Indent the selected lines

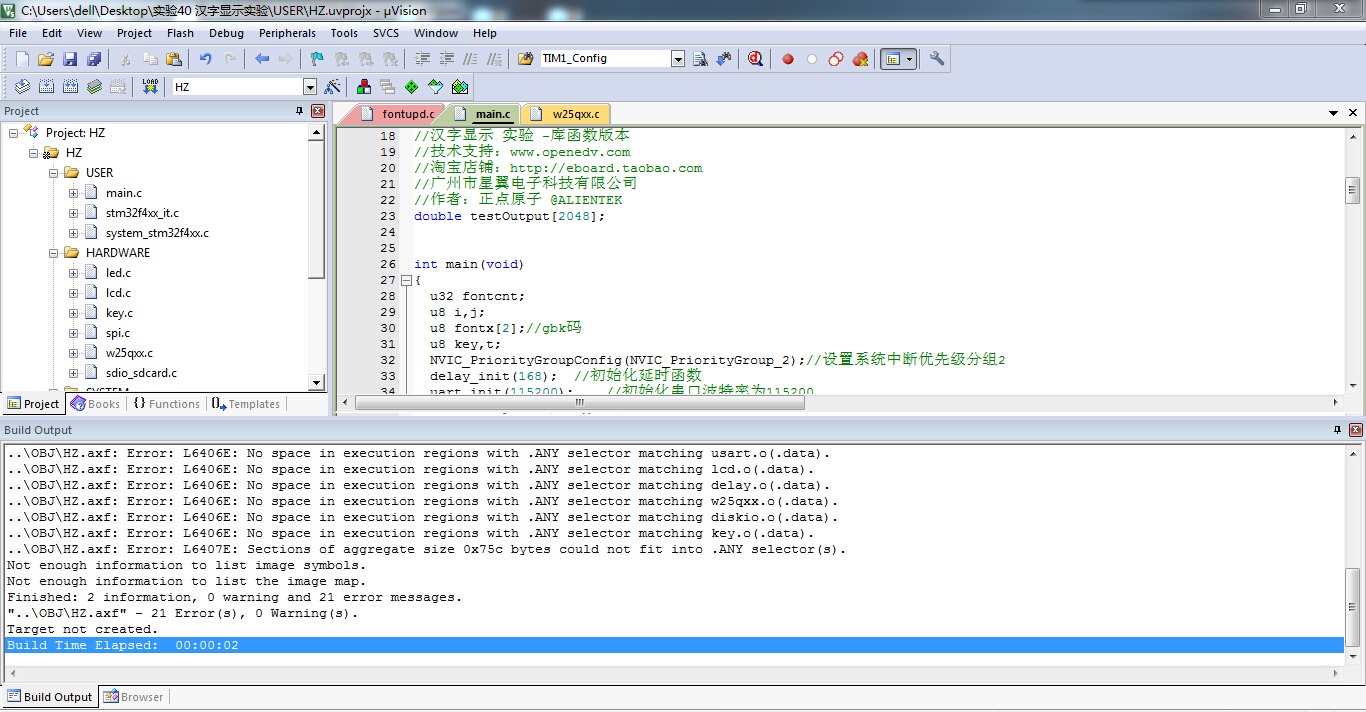[x=423, y=59]
